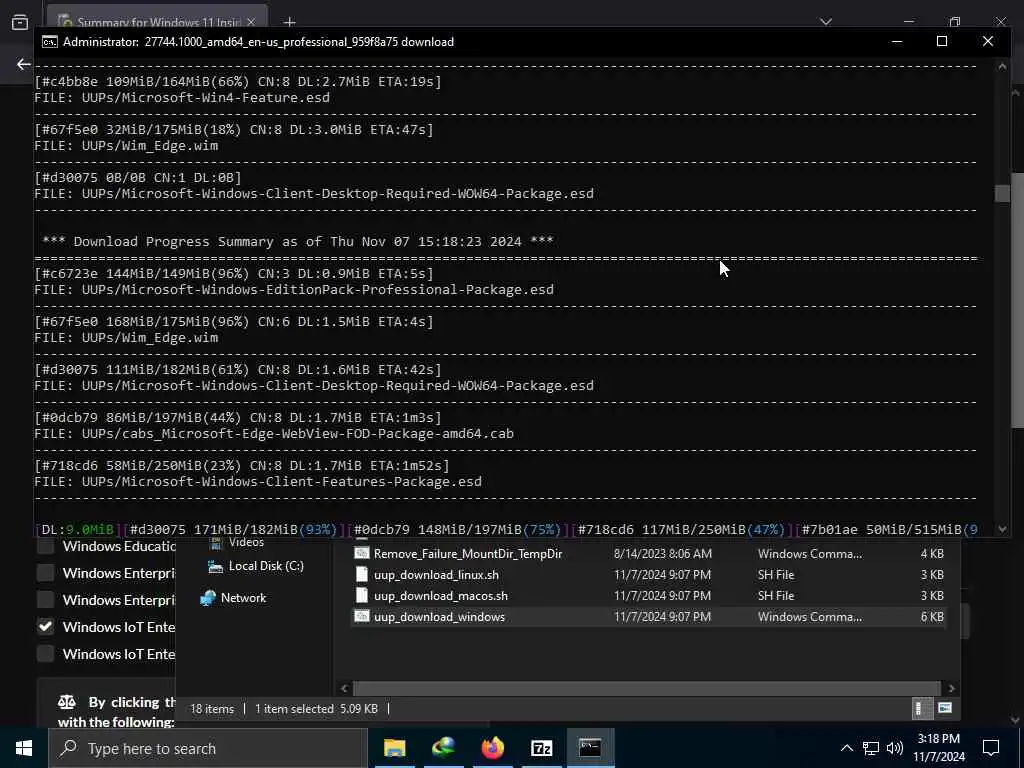Click the '1 item selected 5.09 KB' status text
Viewport: 1024px width, 768px height.
(x=316, y=709)
